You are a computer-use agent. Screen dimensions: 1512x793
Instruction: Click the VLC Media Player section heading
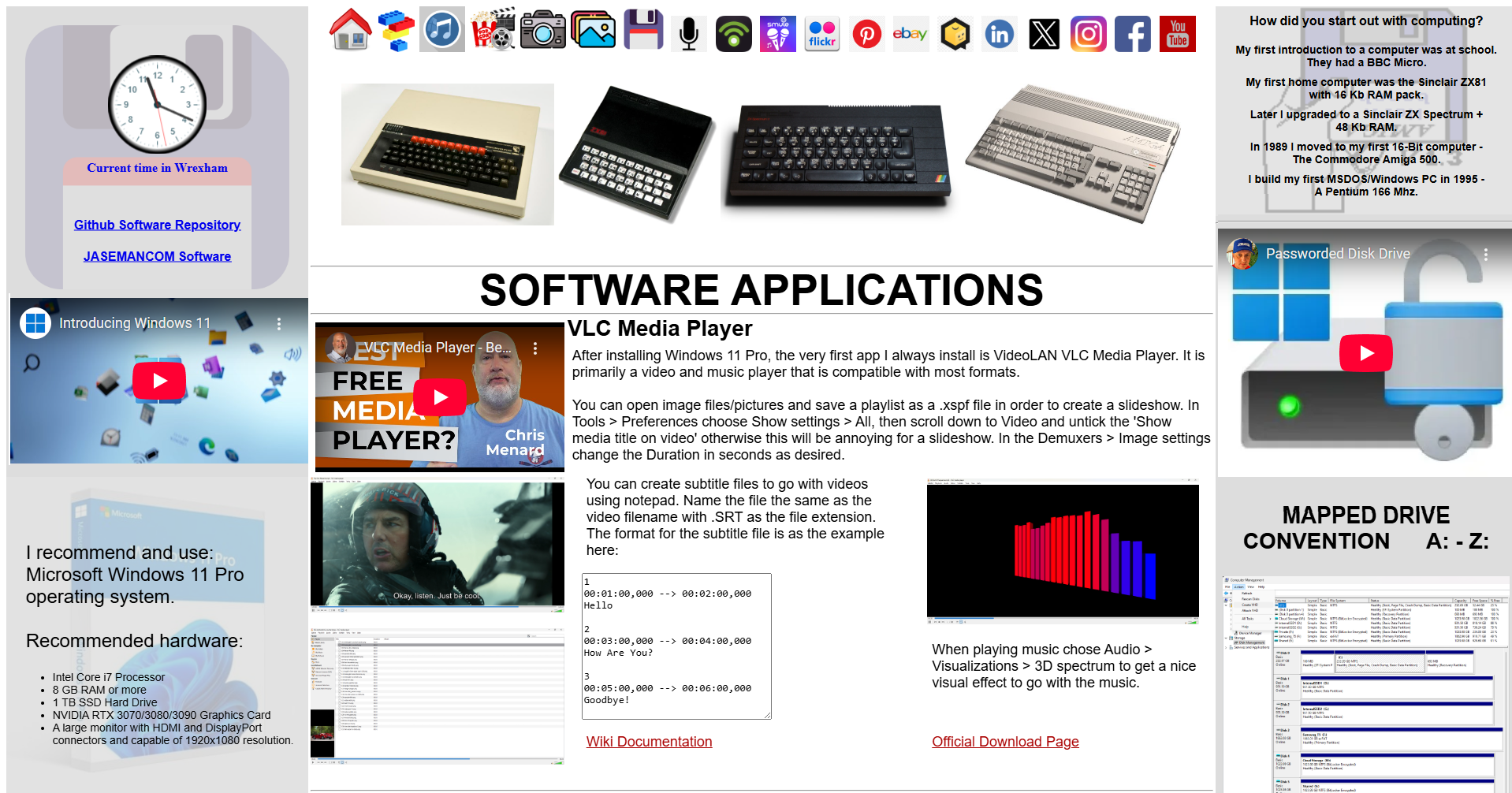coord(660,329)
